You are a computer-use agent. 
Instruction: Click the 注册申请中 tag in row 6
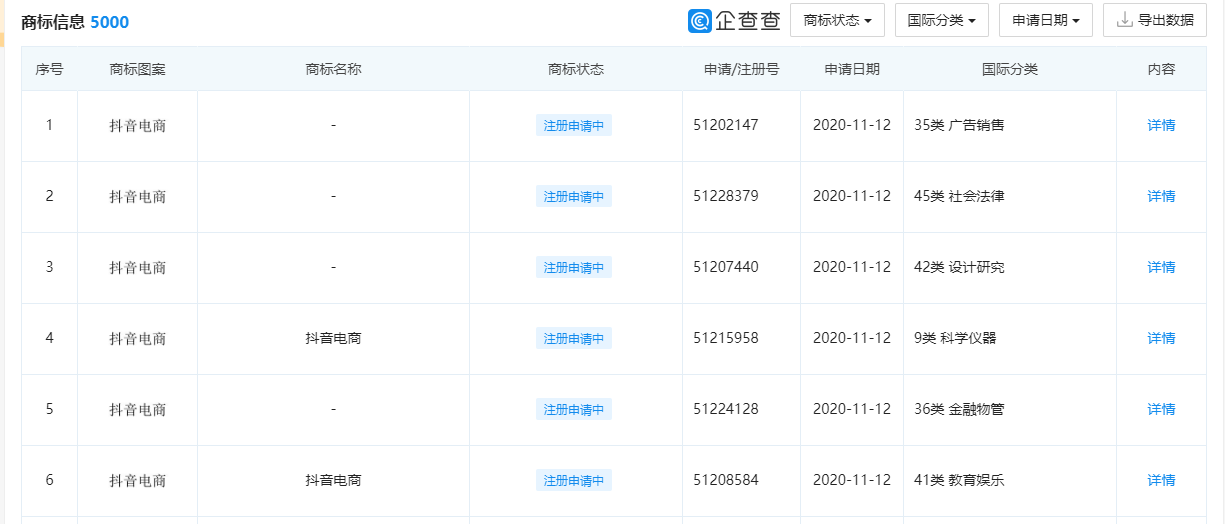574,481
